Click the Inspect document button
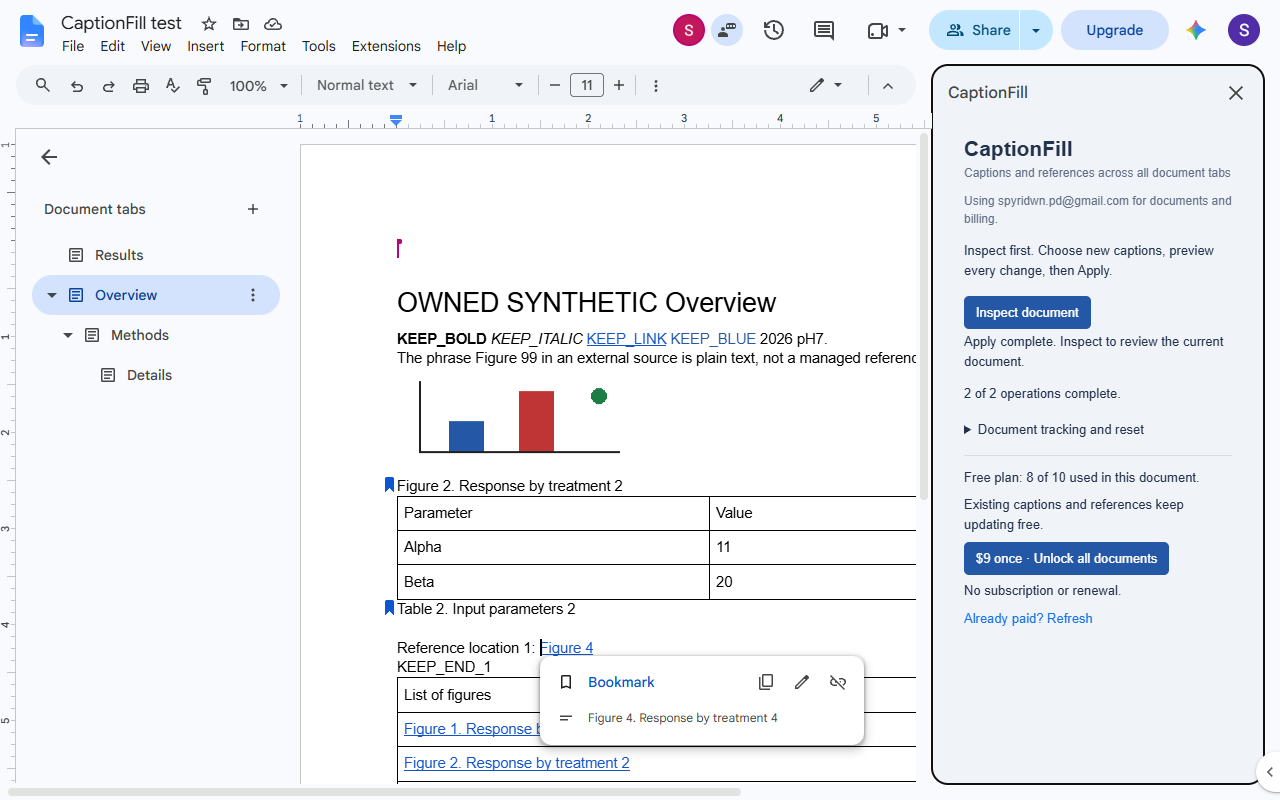 point(1027,312)
